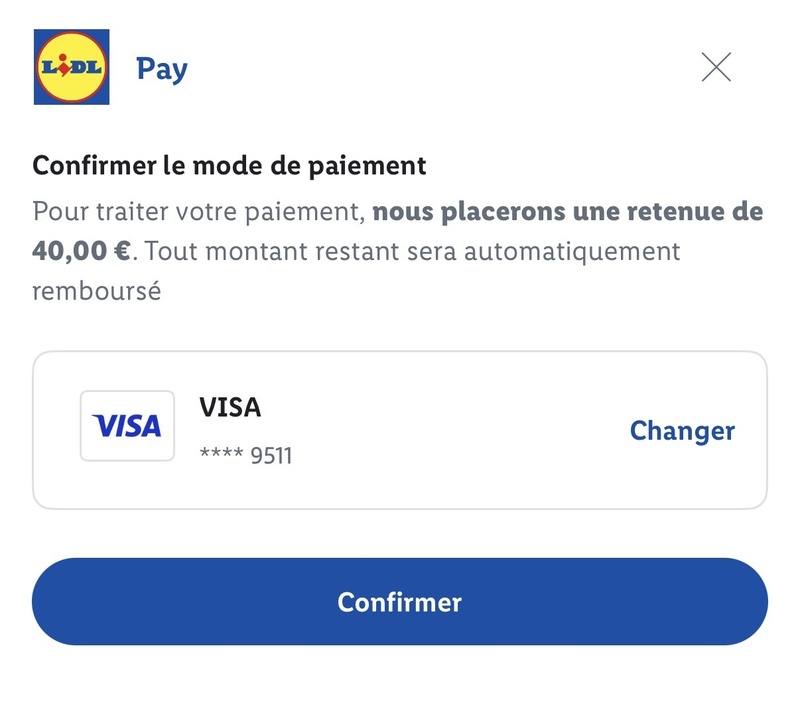Click the VISA card name label
Image resolution: width=800 pixels, height=713 pixels.
click(x=230, y=407)
